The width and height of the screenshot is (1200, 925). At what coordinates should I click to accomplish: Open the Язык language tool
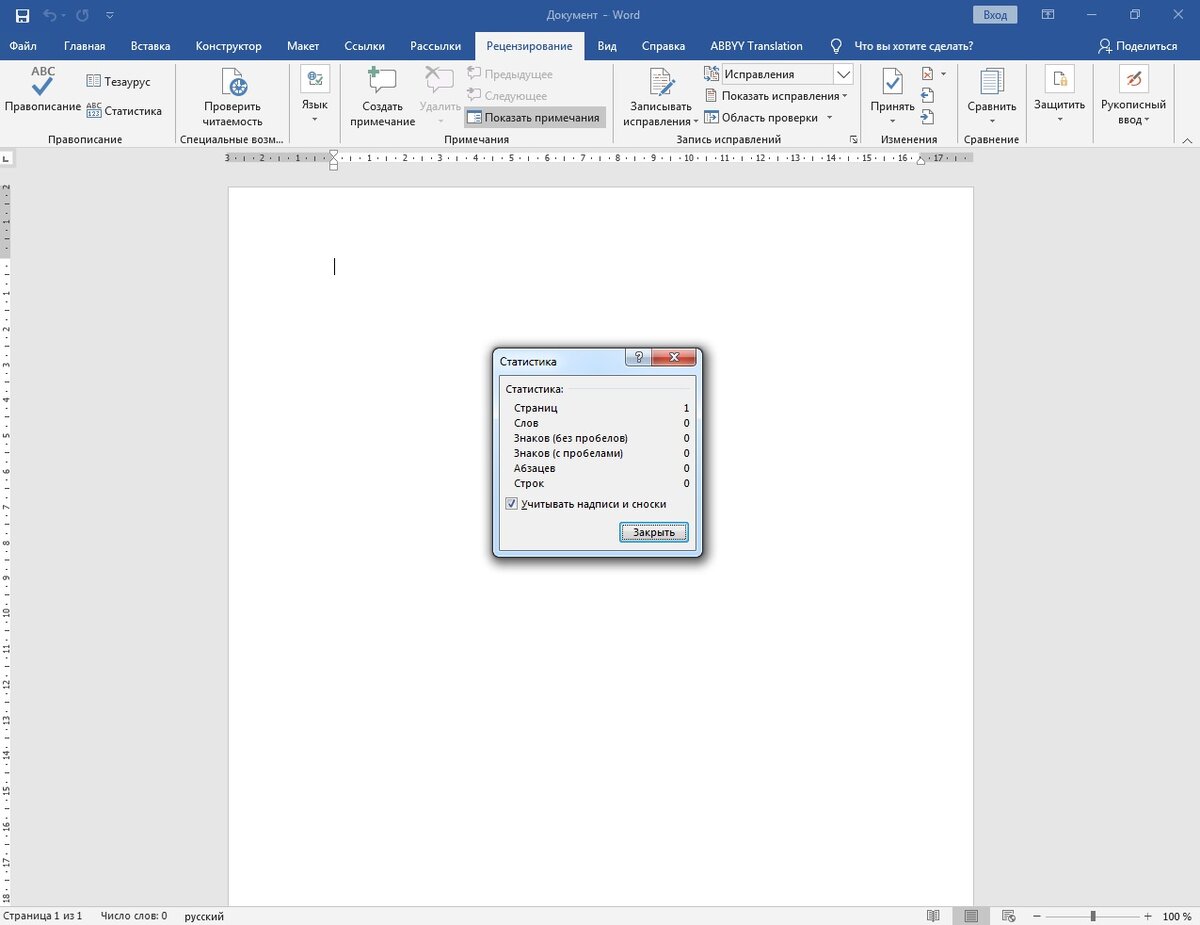(x=315, y=95)
